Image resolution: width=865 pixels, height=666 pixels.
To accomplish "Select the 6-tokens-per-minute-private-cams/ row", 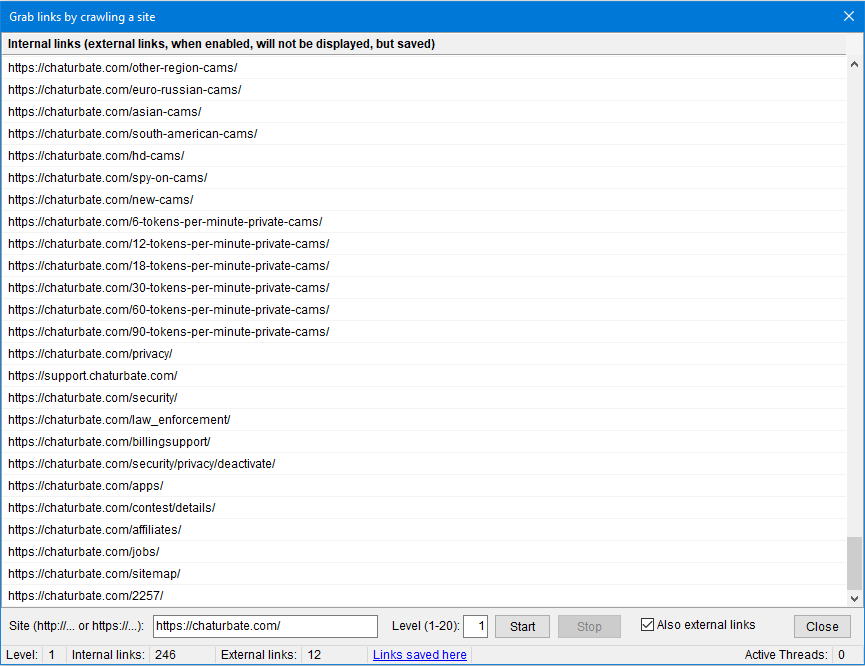I will (424, 222).
